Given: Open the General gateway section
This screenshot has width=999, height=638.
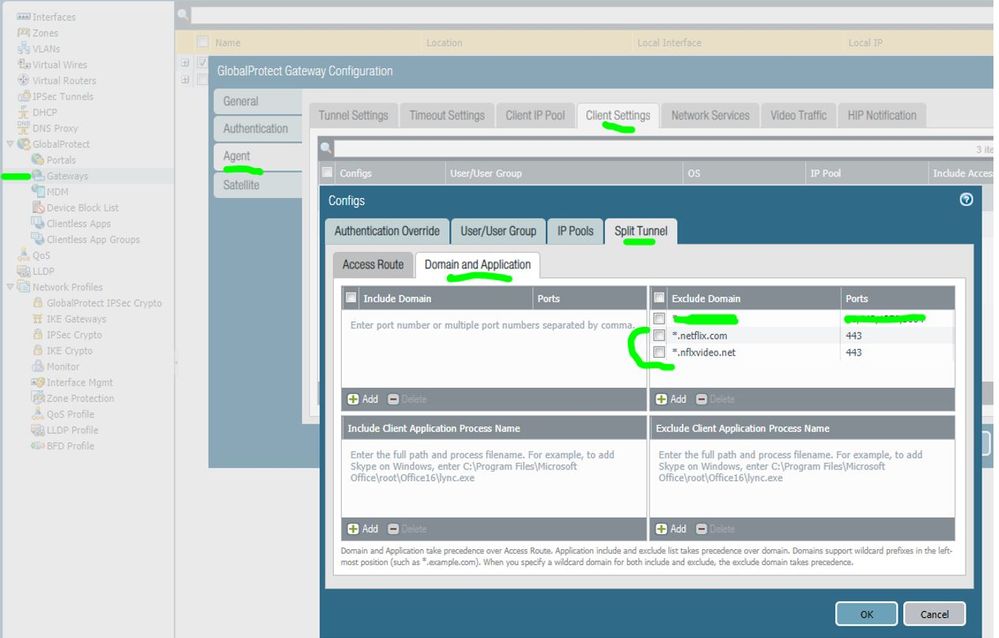Looking at the screenshot, I should point(257,101).
